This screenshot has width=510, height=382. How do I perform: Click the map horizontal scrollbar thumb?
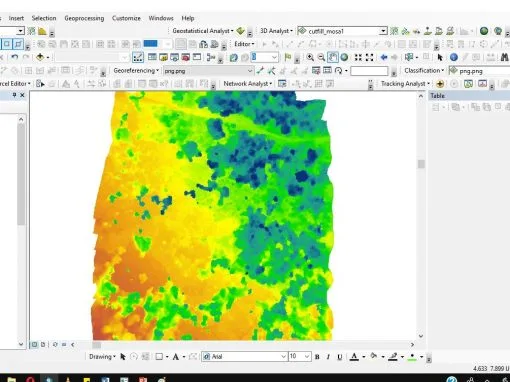[97, 345]
